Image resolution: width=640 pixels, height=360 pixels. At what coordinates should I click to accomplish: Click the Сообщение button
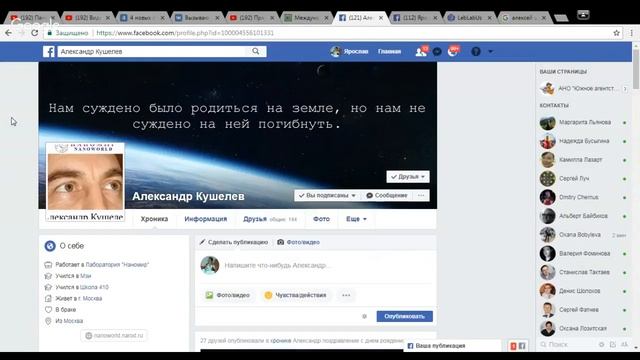click(x=387, y=196)
